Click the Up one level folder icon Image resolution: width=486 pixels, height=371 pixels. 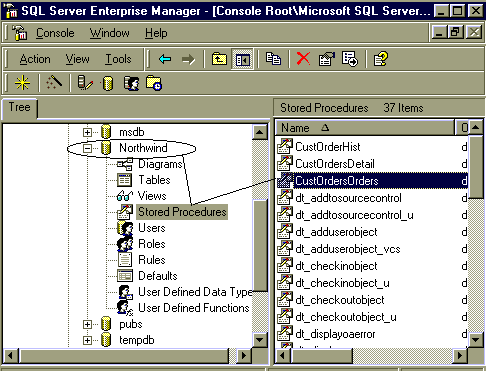click(x=219, y=59)
